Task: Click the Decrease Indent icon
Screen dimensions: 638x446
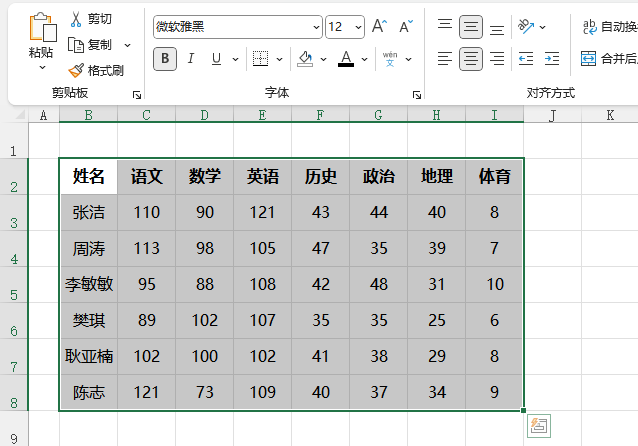Action: 526,59
